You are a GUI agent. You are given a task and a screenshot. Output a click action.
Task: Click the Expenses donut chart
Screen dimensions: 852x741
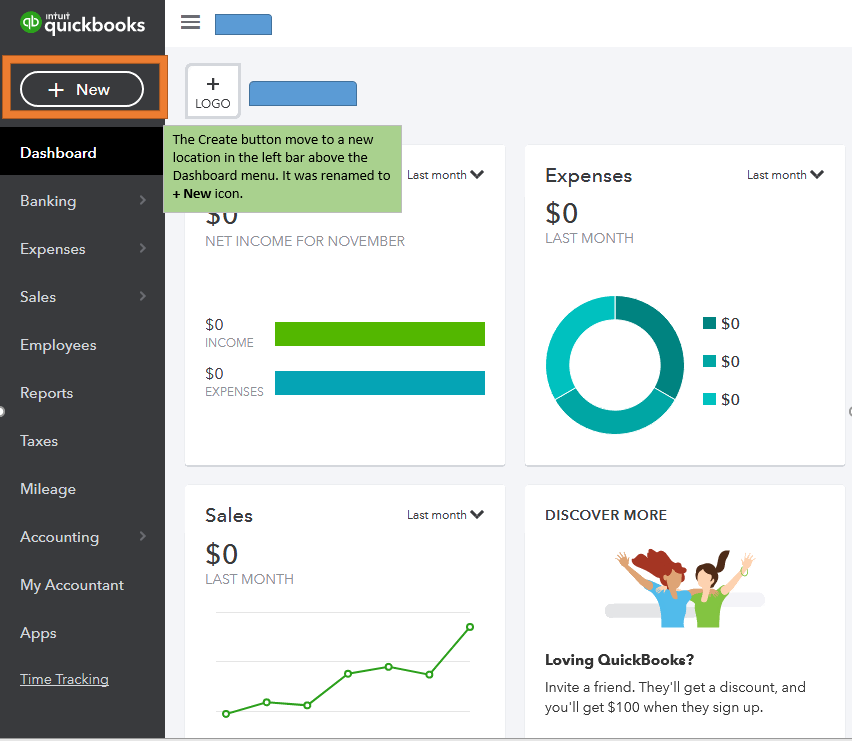pos(615,365)
